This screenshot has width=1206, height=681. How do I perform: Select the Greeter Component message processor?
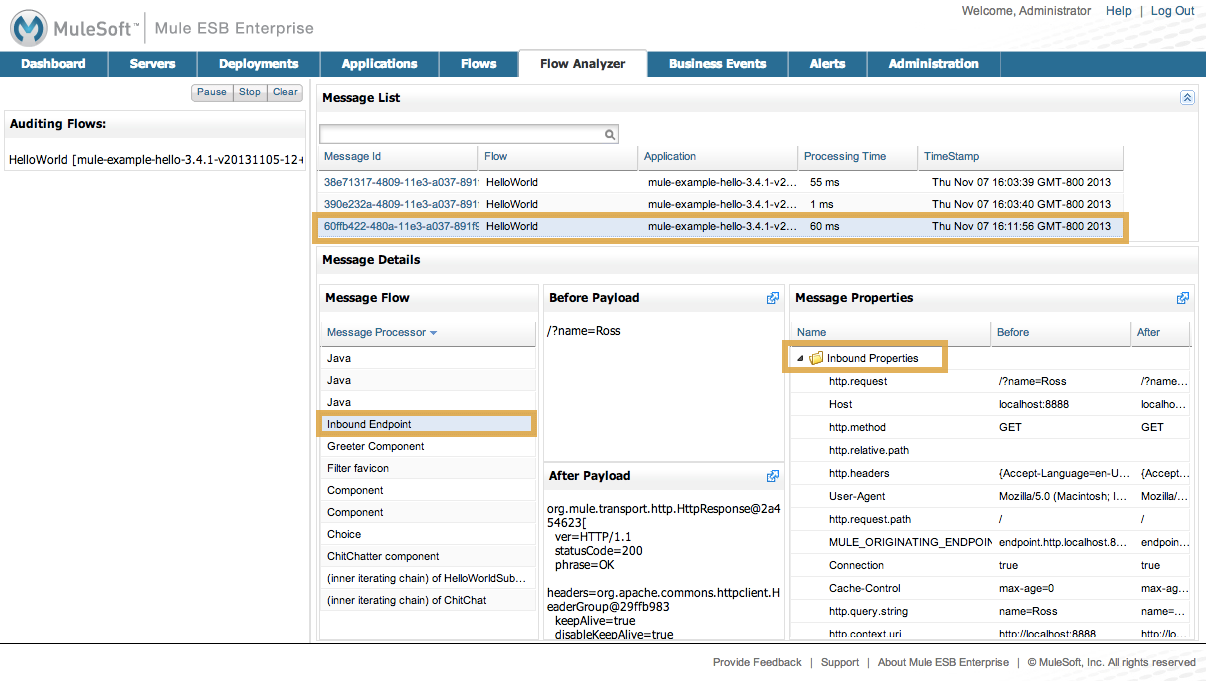coord(376,446)
